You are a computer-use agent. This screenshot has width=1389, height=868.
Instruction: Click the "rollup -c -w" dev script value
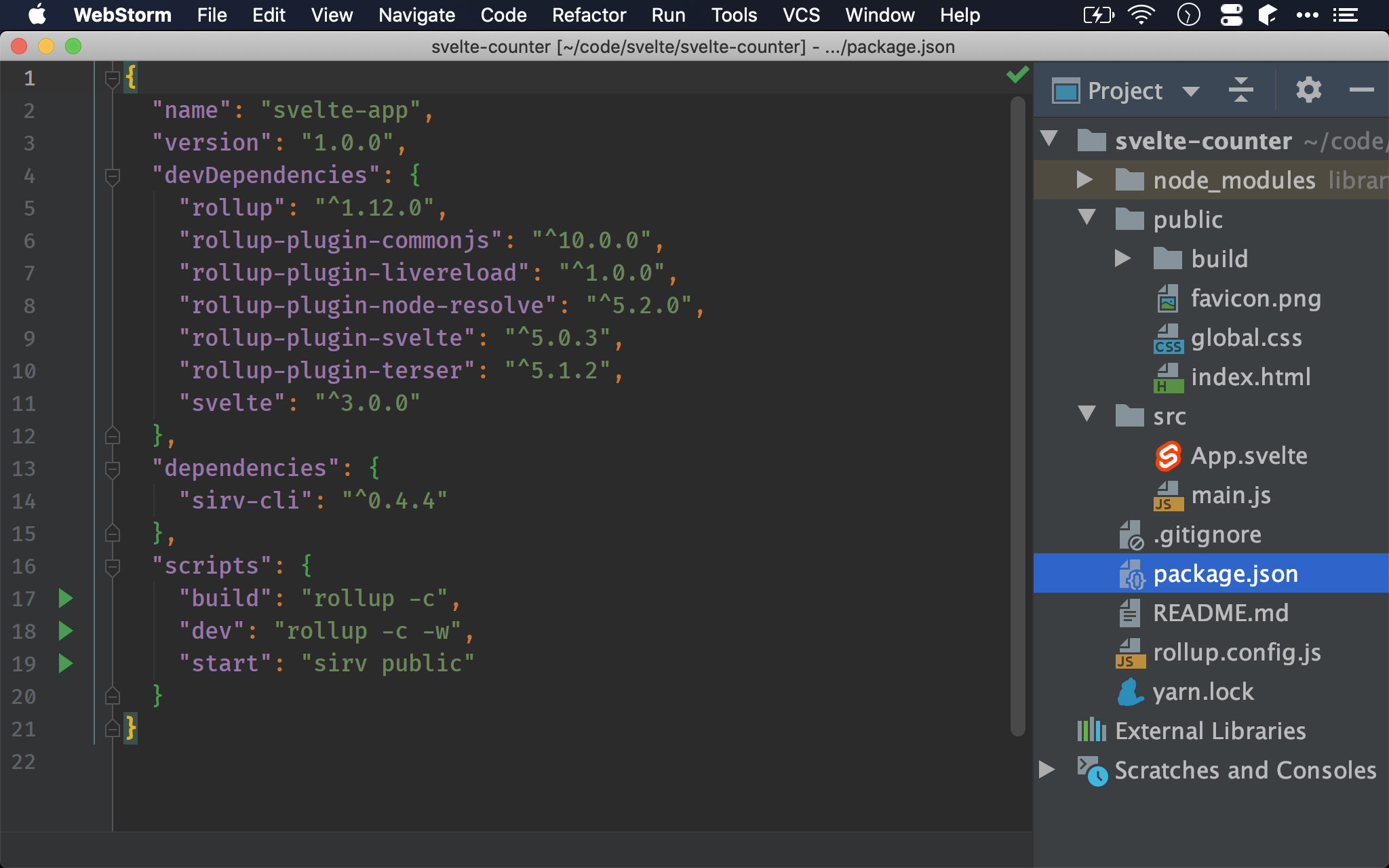(x=368, y=631)
